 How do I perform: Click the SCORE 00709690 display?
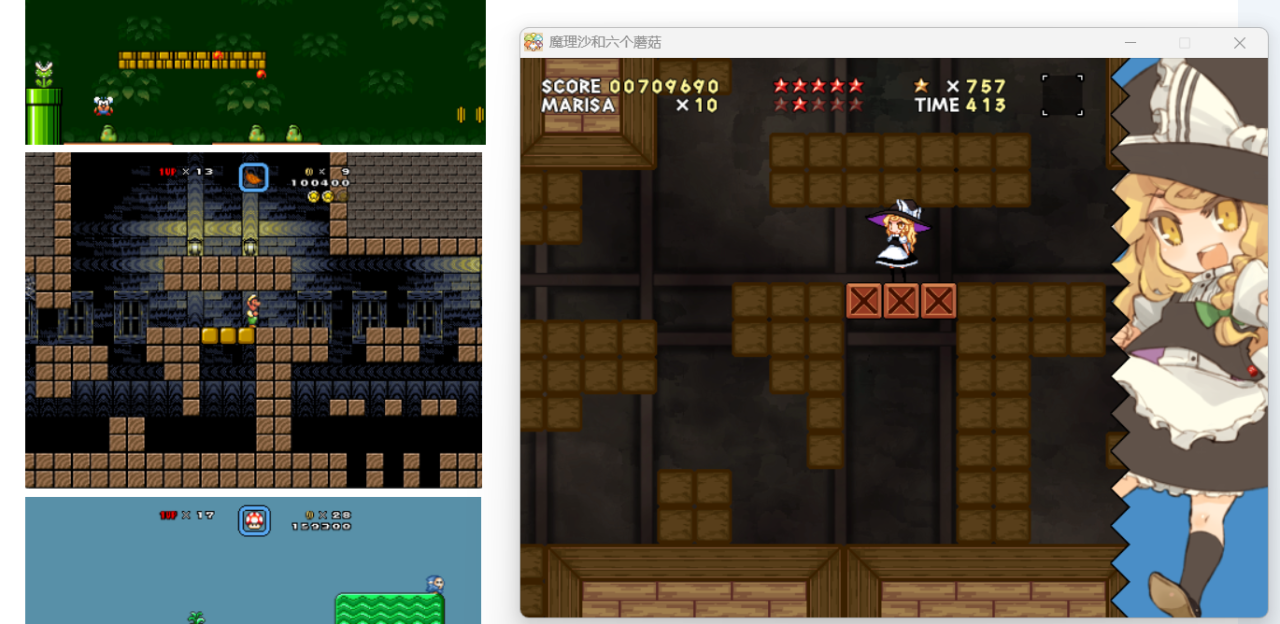(630, 86)
